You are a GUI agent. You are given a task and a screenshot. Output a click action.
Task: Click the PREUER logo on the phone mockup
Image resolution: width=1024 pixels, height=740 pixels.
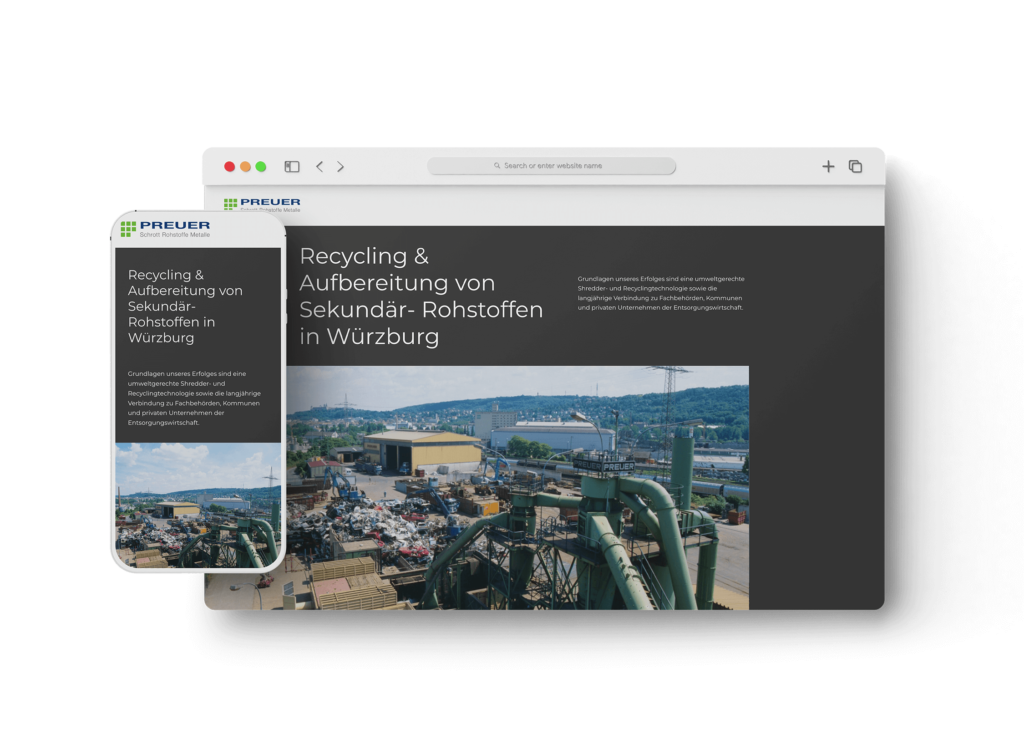(x=165, y=229)
